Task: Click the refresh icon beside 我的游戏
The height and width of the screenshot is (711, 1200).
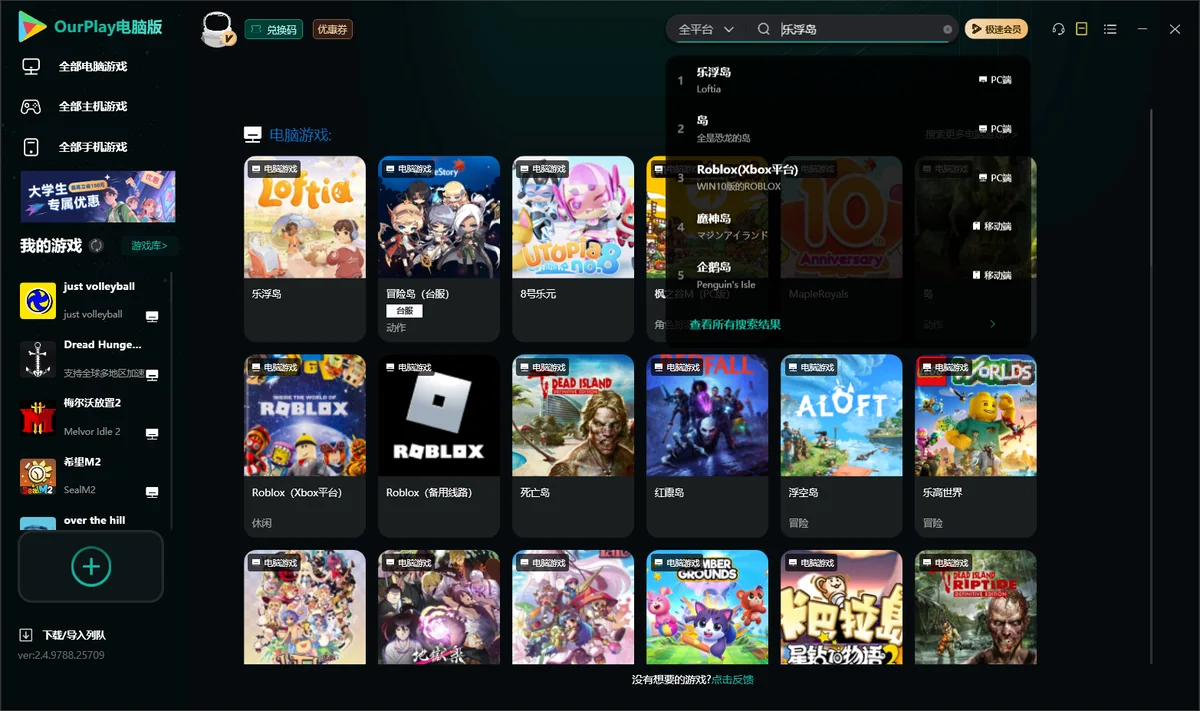Action: click(x=96, y=245)
